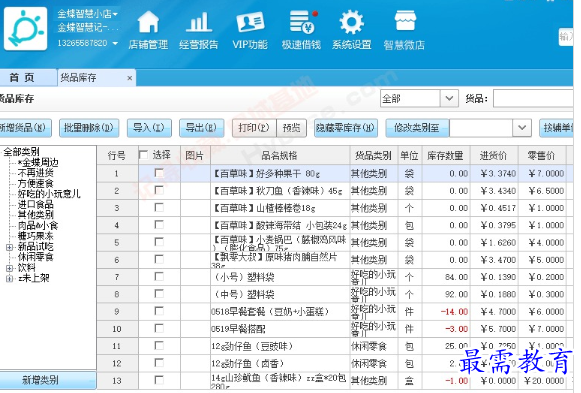Sort by 零售价 column header
Image resolution: width=581 pixels, height=393 pixels.
coord(542,156)
